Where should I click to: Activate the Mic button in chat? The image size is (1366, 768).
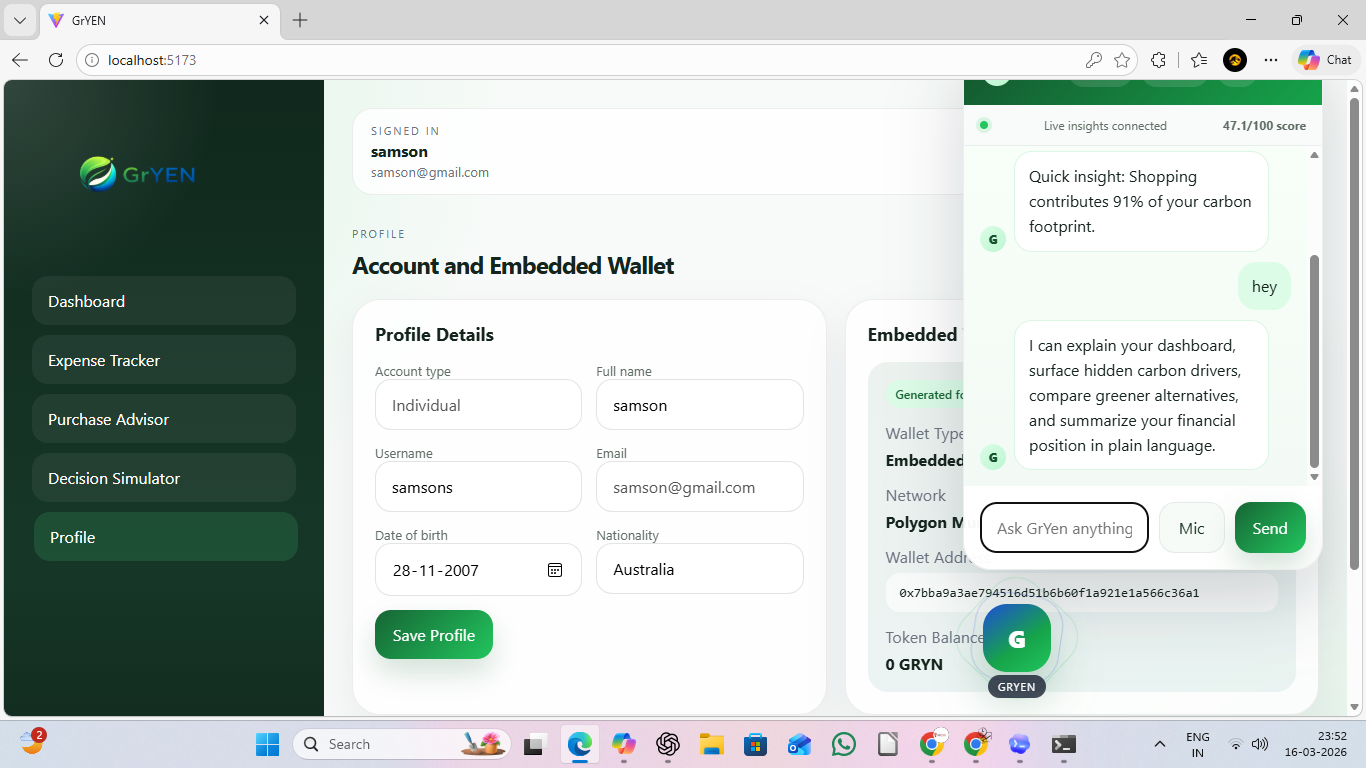coord(1192,528)
